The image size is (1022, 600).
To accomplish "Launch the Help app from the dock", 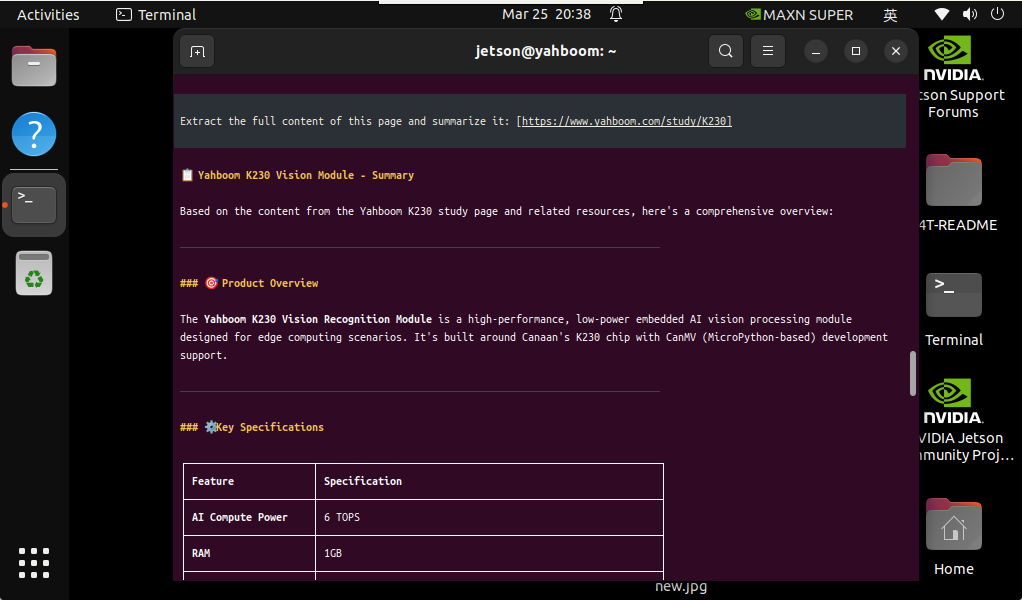I will pos(34,134).
